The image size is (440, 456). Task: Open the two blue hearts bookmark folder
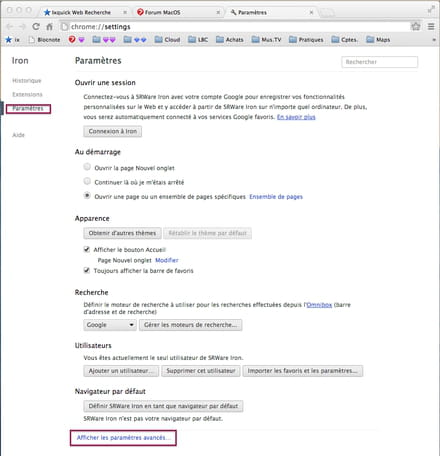(x=135, y=40)
